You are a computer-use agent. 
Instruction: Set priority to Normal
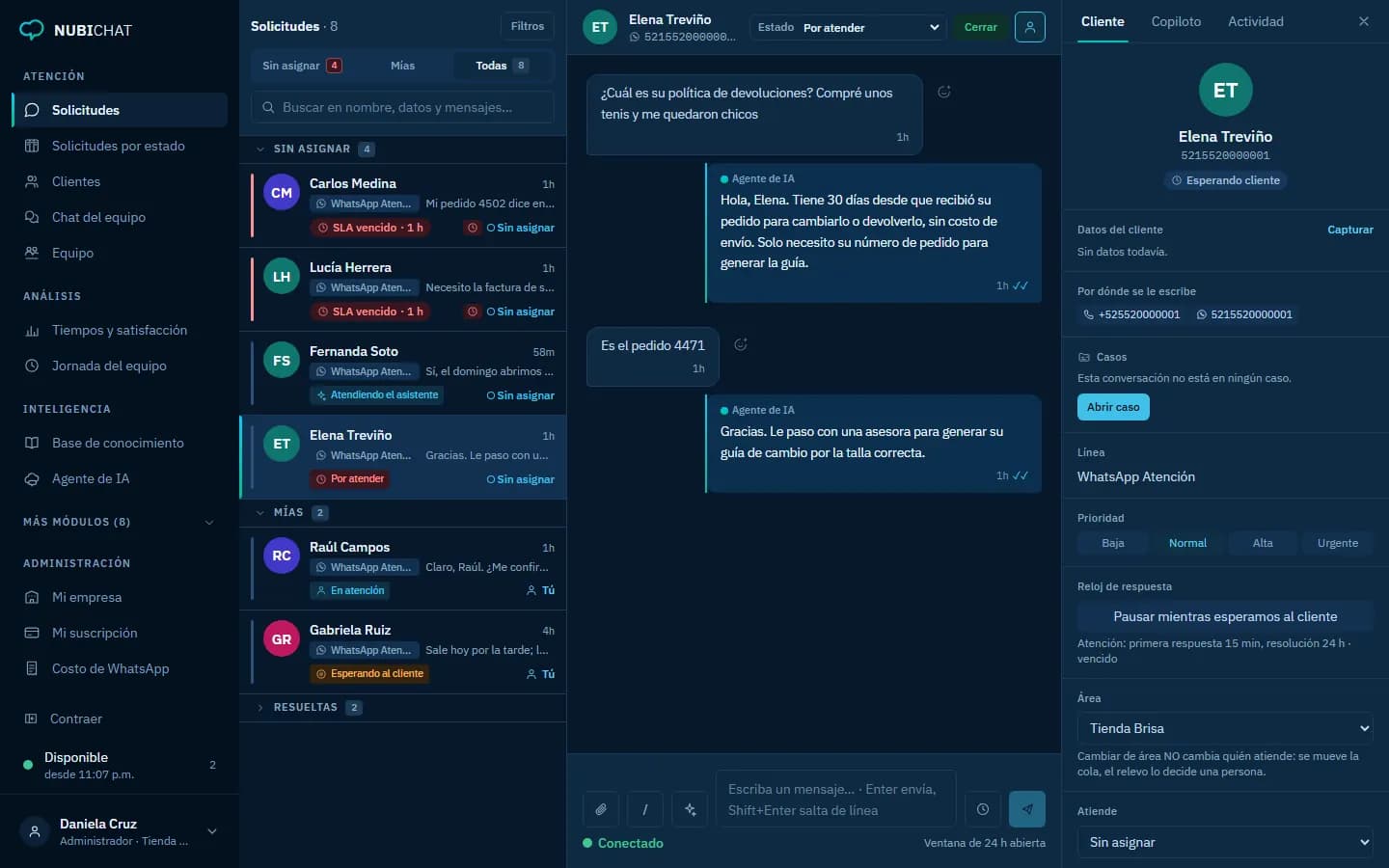[x=1187, y=543]
